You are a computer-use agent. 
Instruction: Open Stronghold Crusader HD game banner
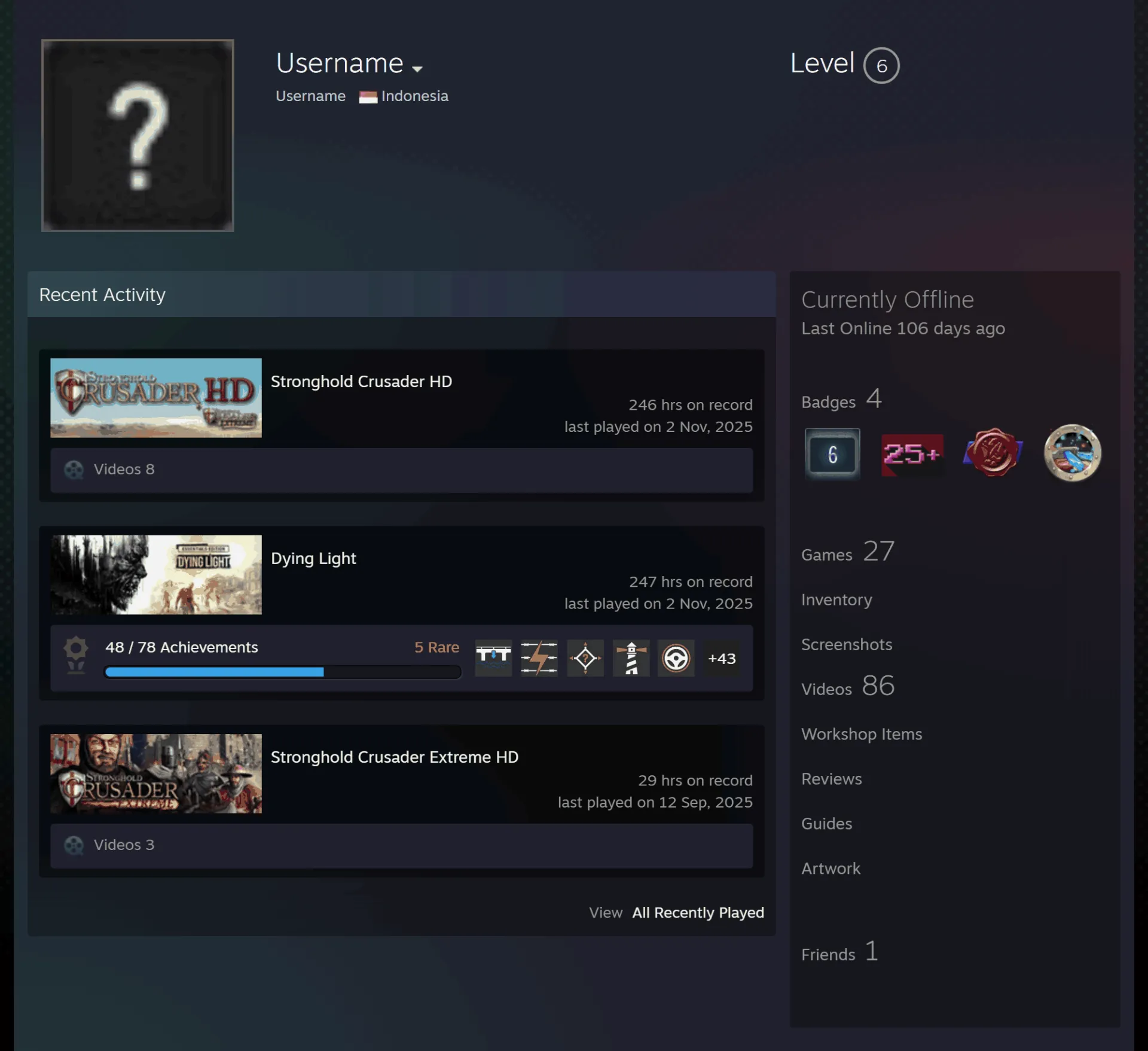[x=156, y=398]
